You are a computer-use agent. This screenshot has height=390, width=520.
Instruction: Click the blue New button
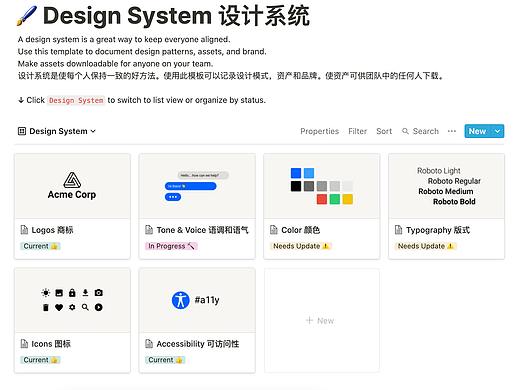[x=477, y=131]
